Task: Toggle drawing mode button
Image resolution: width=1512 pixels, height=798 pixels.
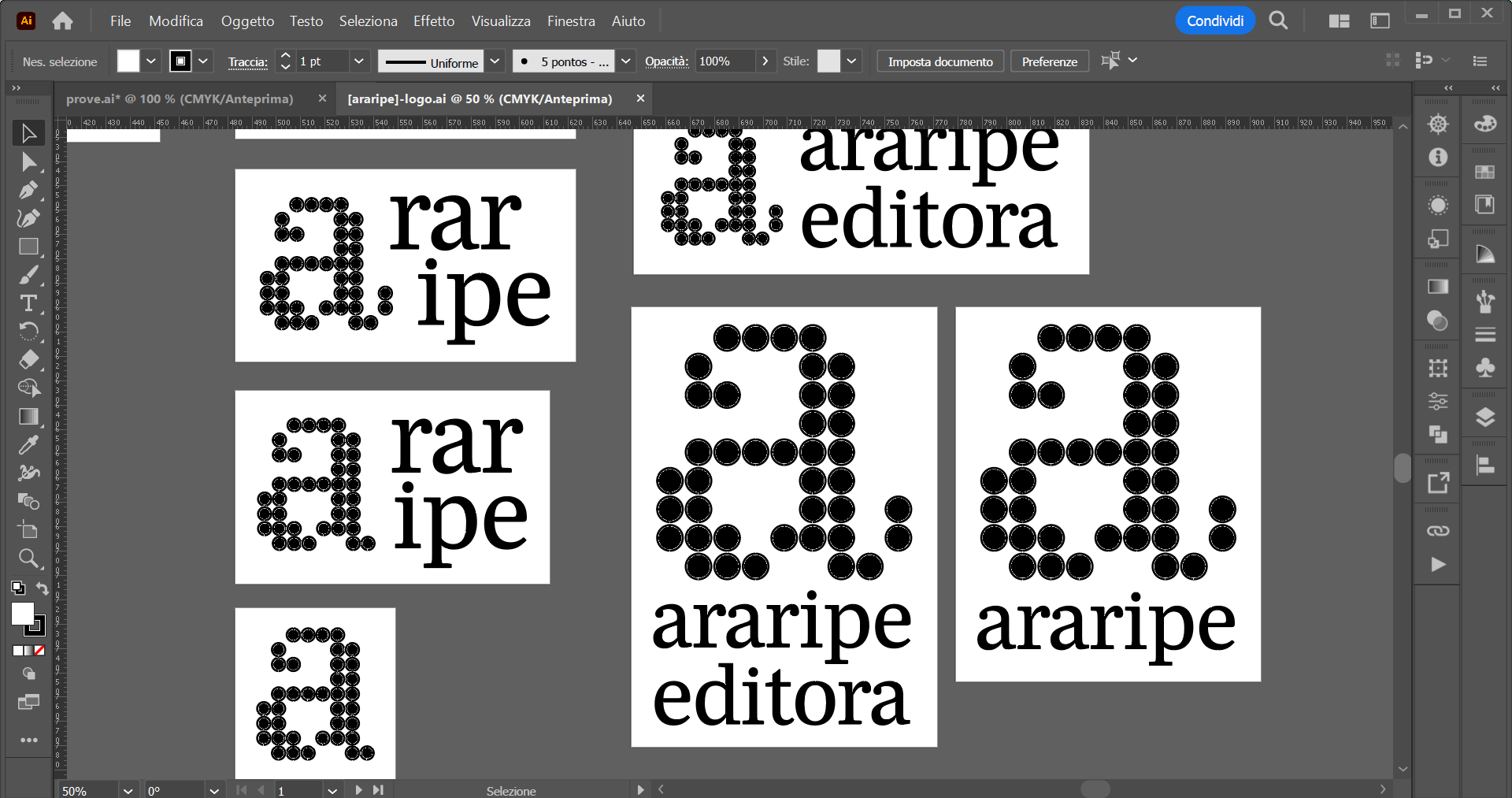Action: 28,674
